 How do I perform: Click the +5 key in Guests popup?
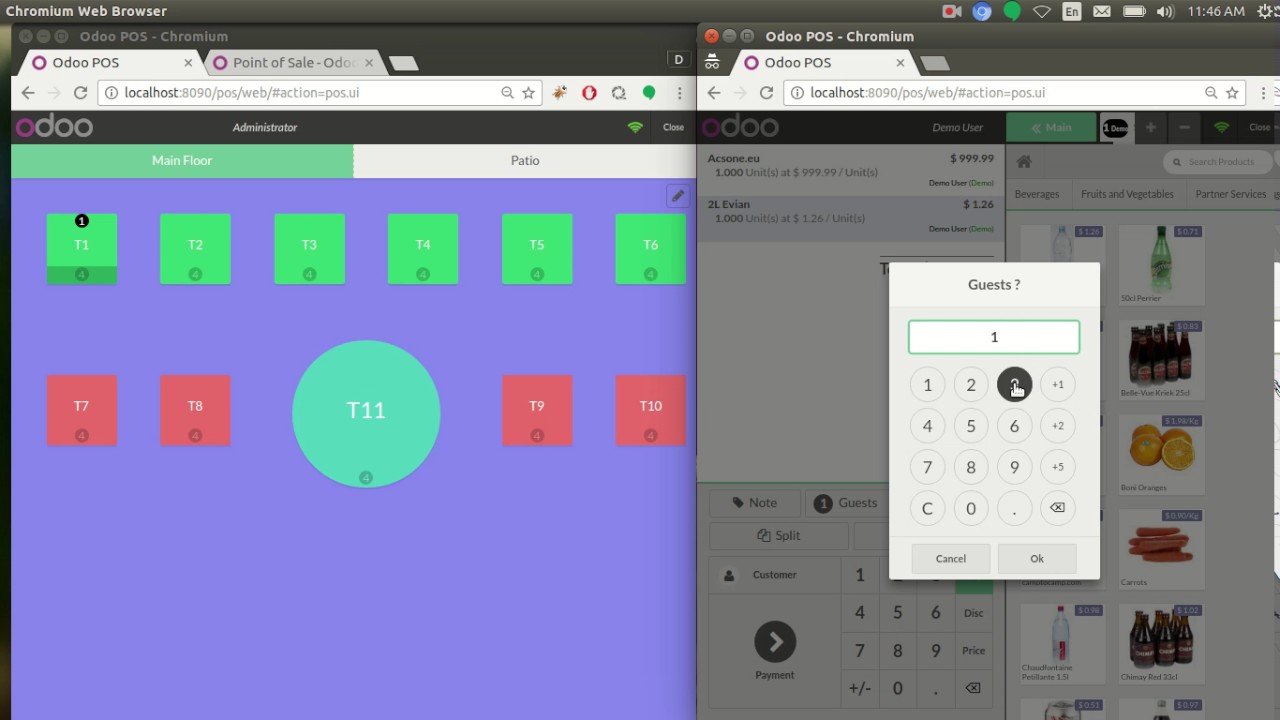(x=1057, y=467)
